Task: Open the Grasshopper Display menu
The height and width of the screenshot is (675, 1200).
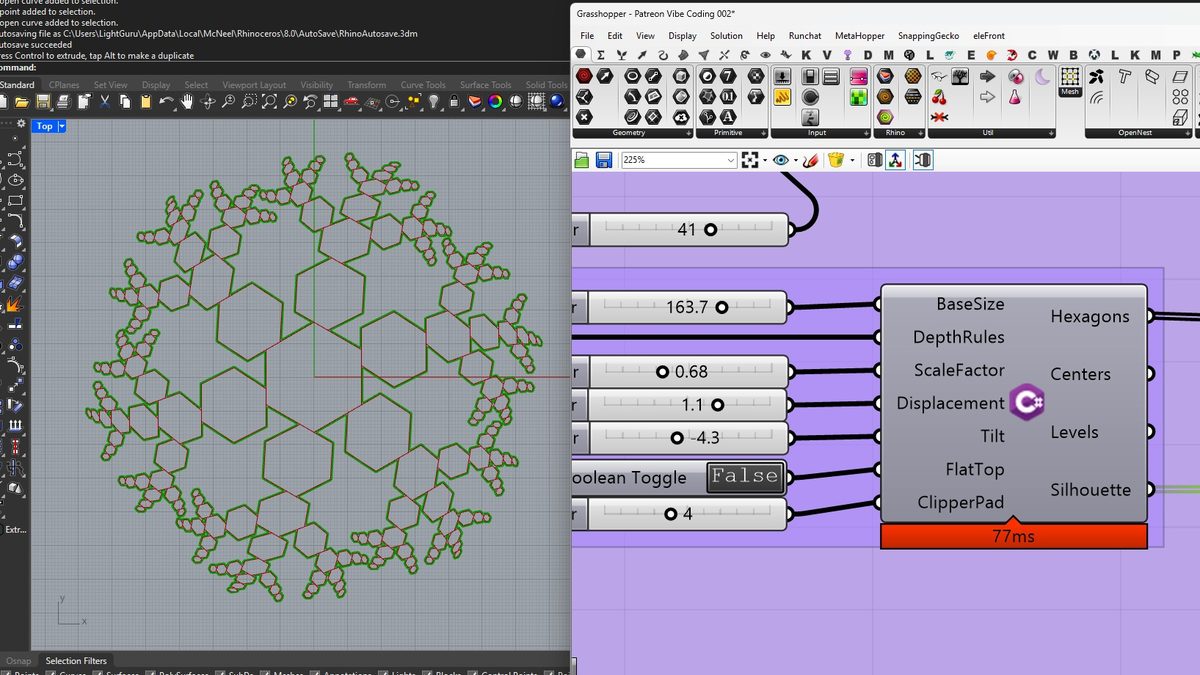Action: 682,36
